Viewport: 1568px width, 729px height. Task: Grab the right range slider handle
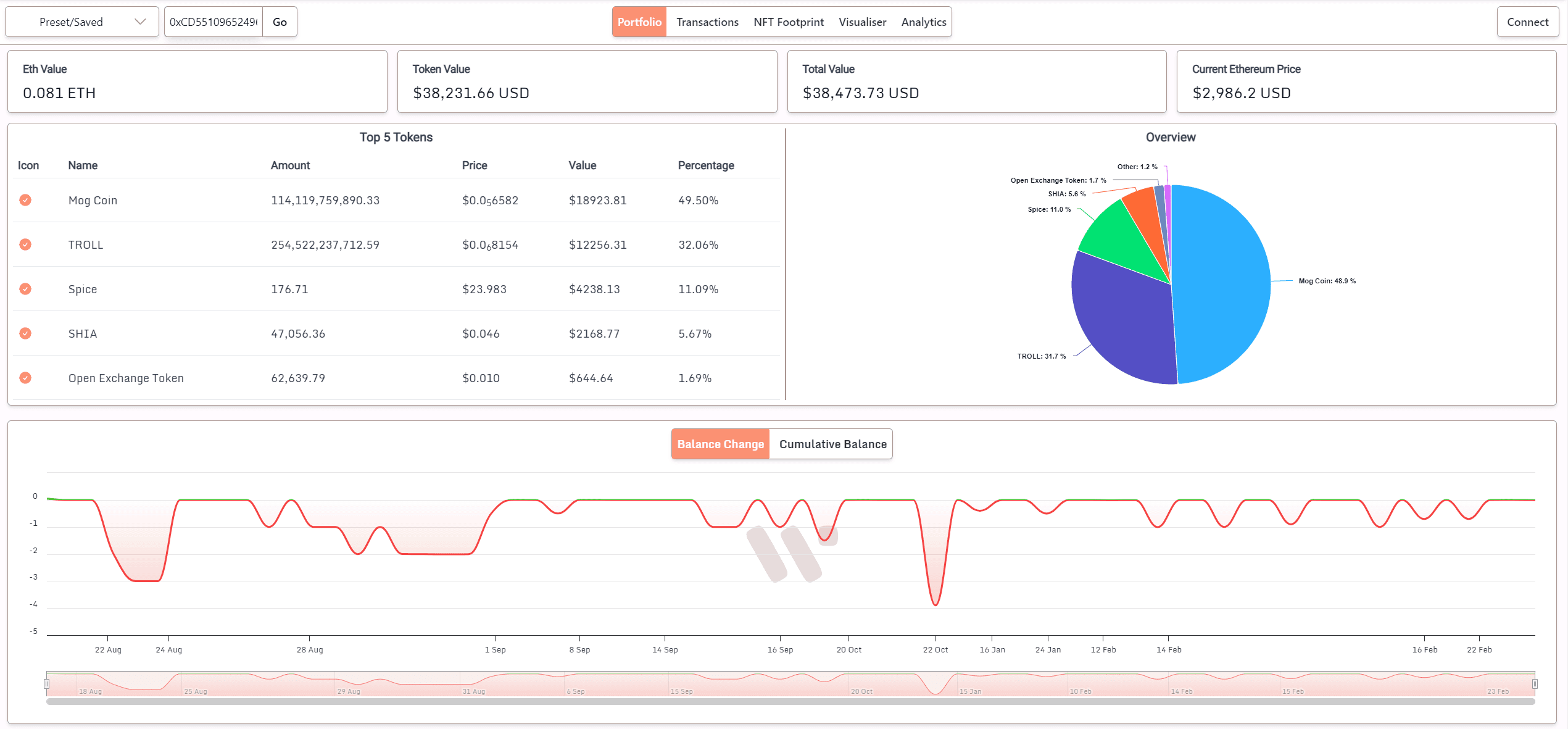pos(1535,683)
